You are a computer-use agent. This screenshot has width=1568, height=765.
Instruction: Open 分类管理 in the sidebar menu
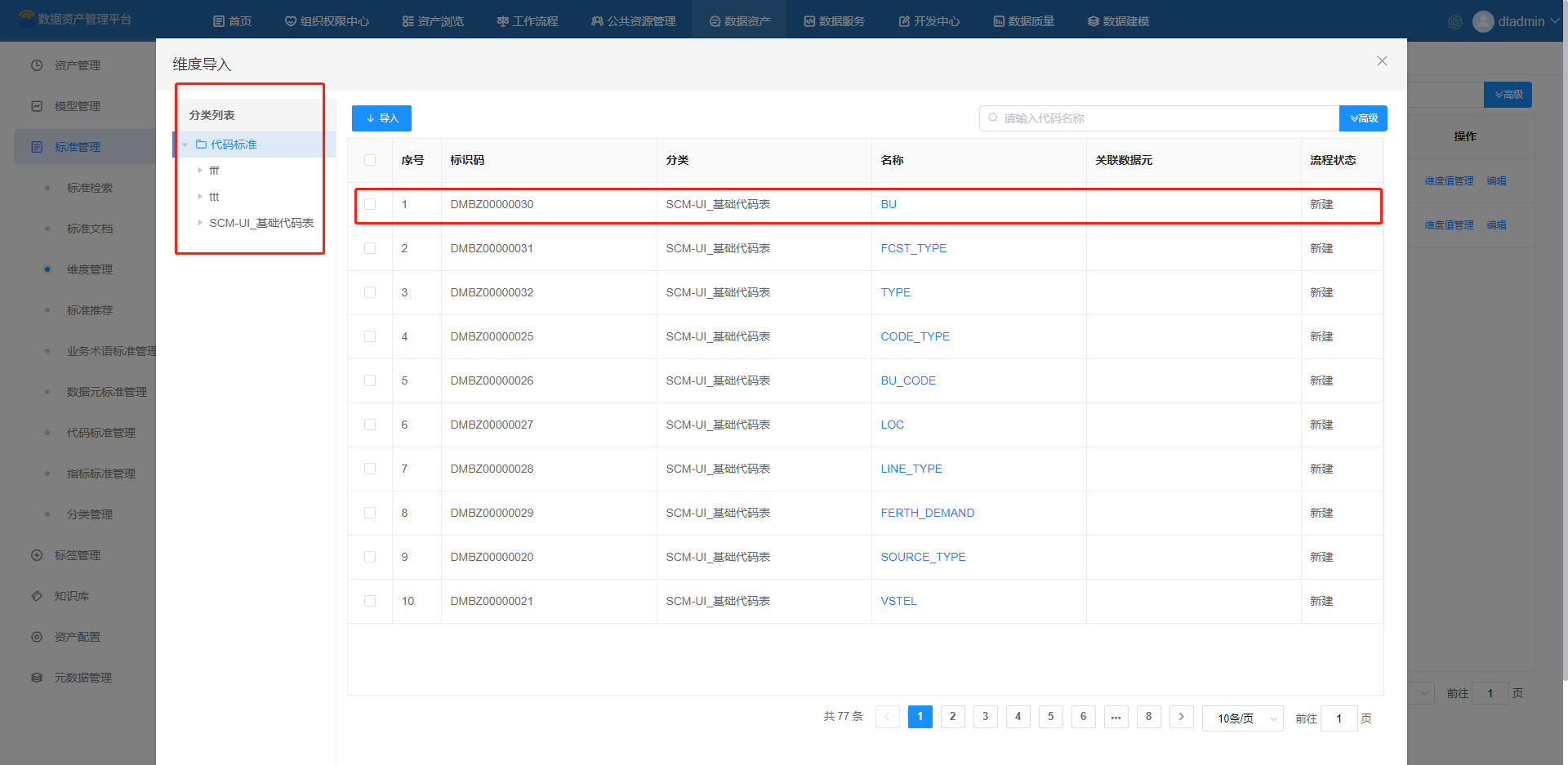point(90,514)
